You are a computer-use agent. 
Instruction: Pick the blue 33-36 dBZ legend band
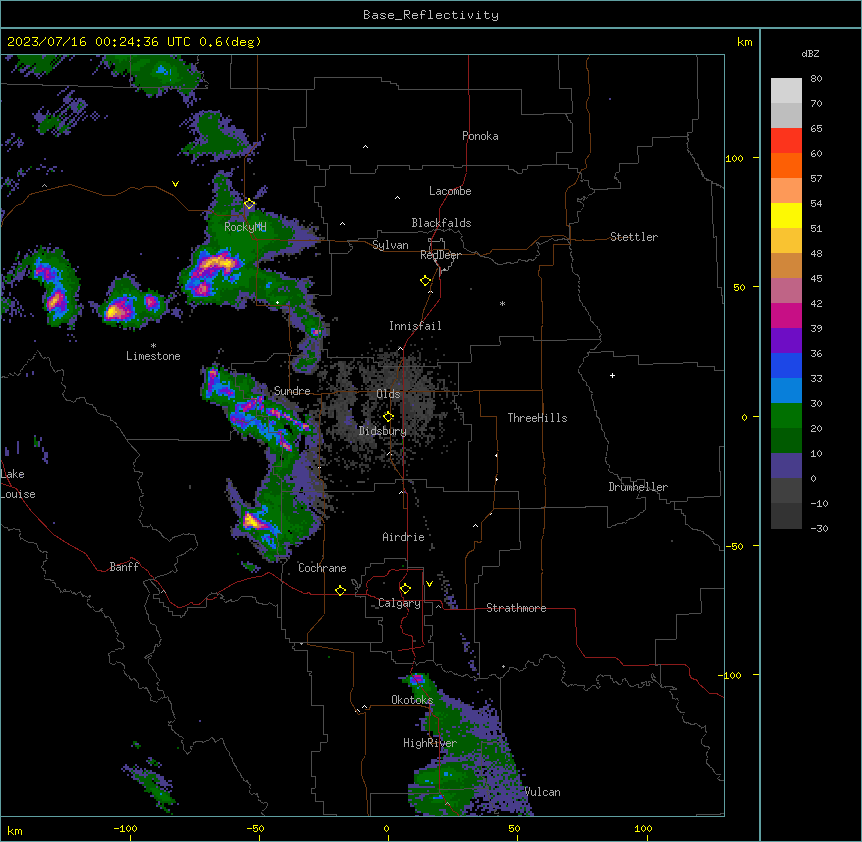[786, 365]
